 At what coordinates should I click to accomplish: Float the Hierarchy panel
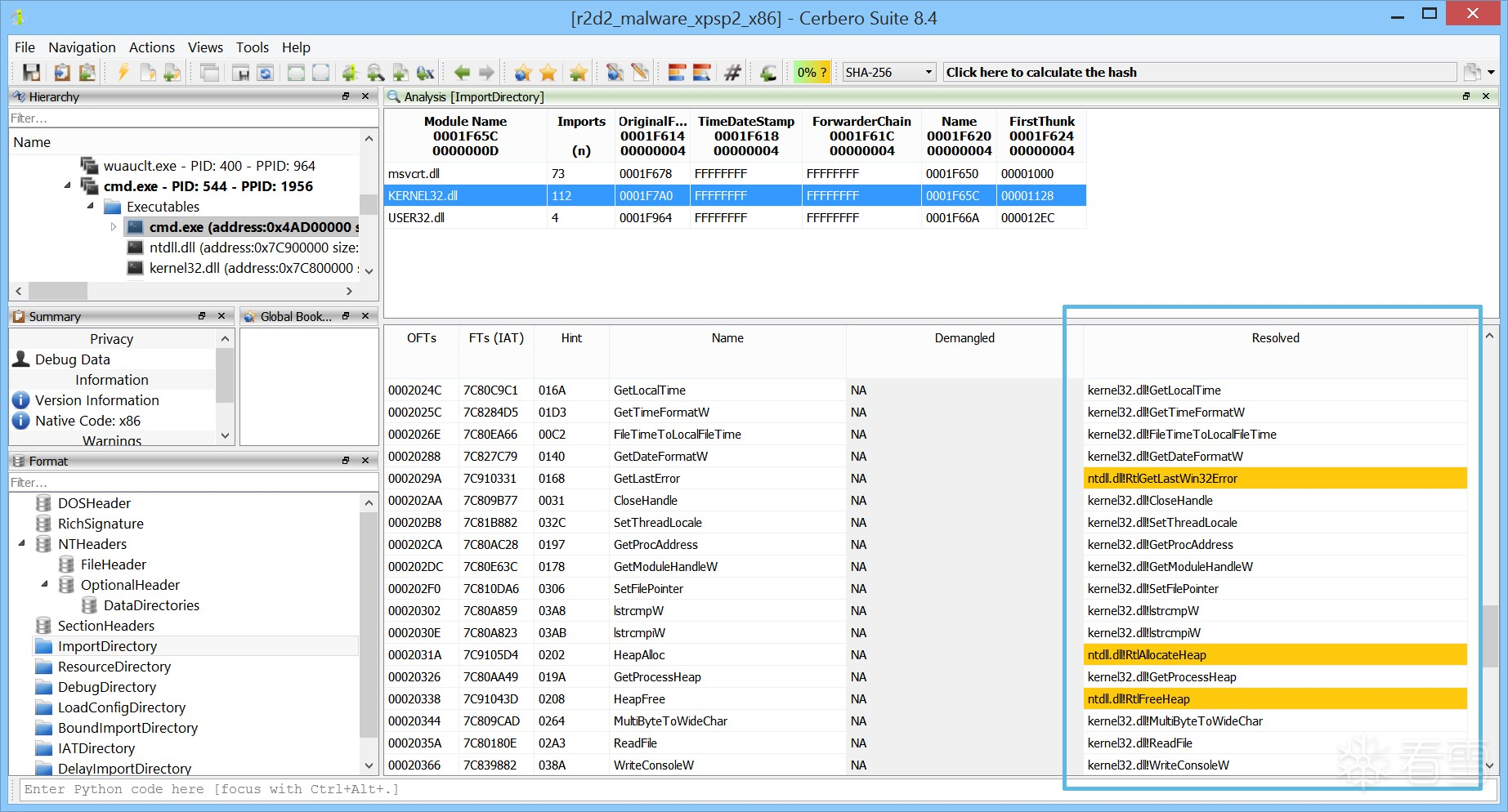(x=346, y=96)
